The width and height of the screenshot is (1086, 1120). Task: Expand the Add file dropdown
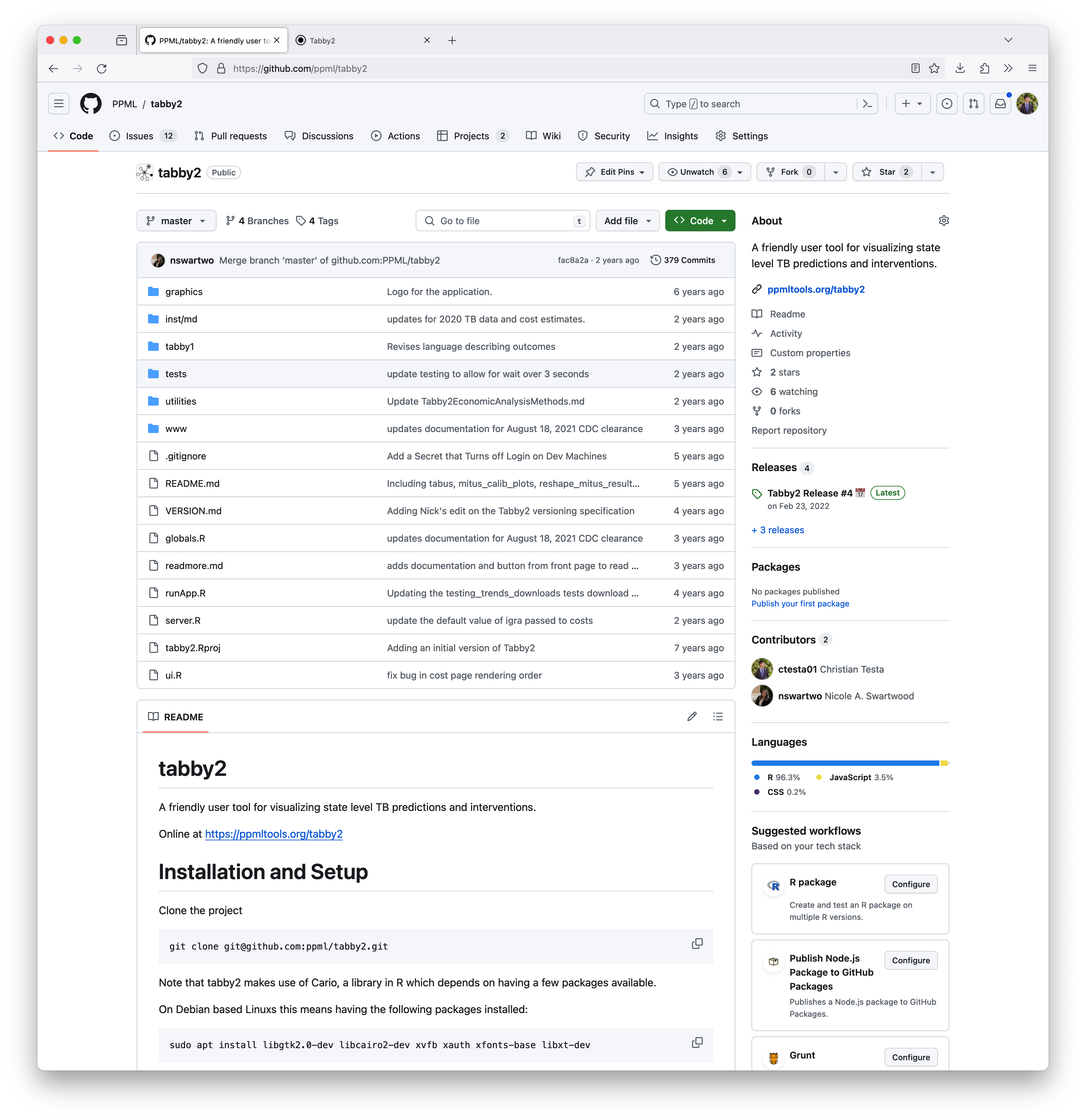(627, 221)
